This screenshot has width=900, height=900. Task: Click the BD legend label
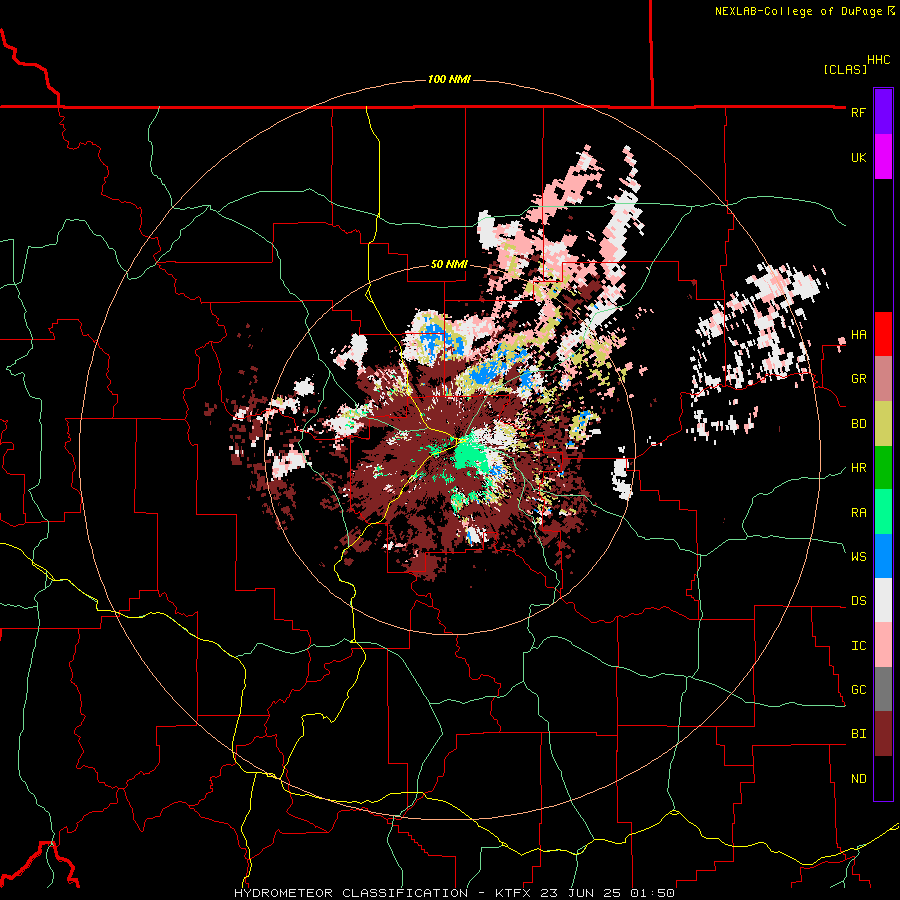pos(858,424)
